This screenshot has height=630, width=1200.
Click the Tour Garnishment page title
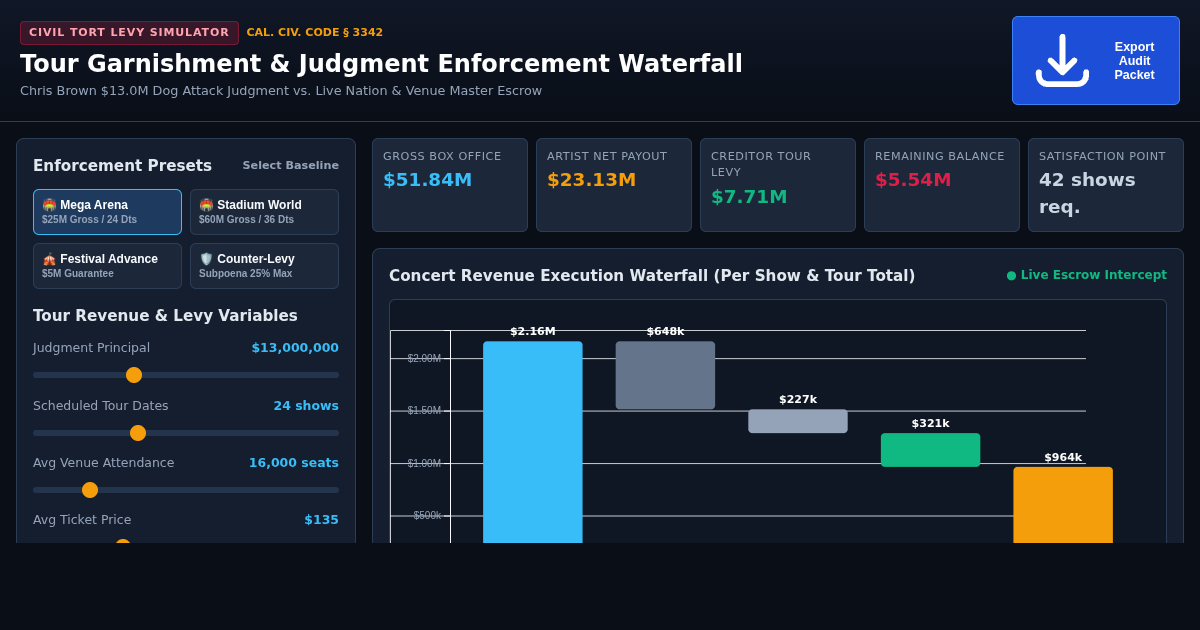coord(381,64)
